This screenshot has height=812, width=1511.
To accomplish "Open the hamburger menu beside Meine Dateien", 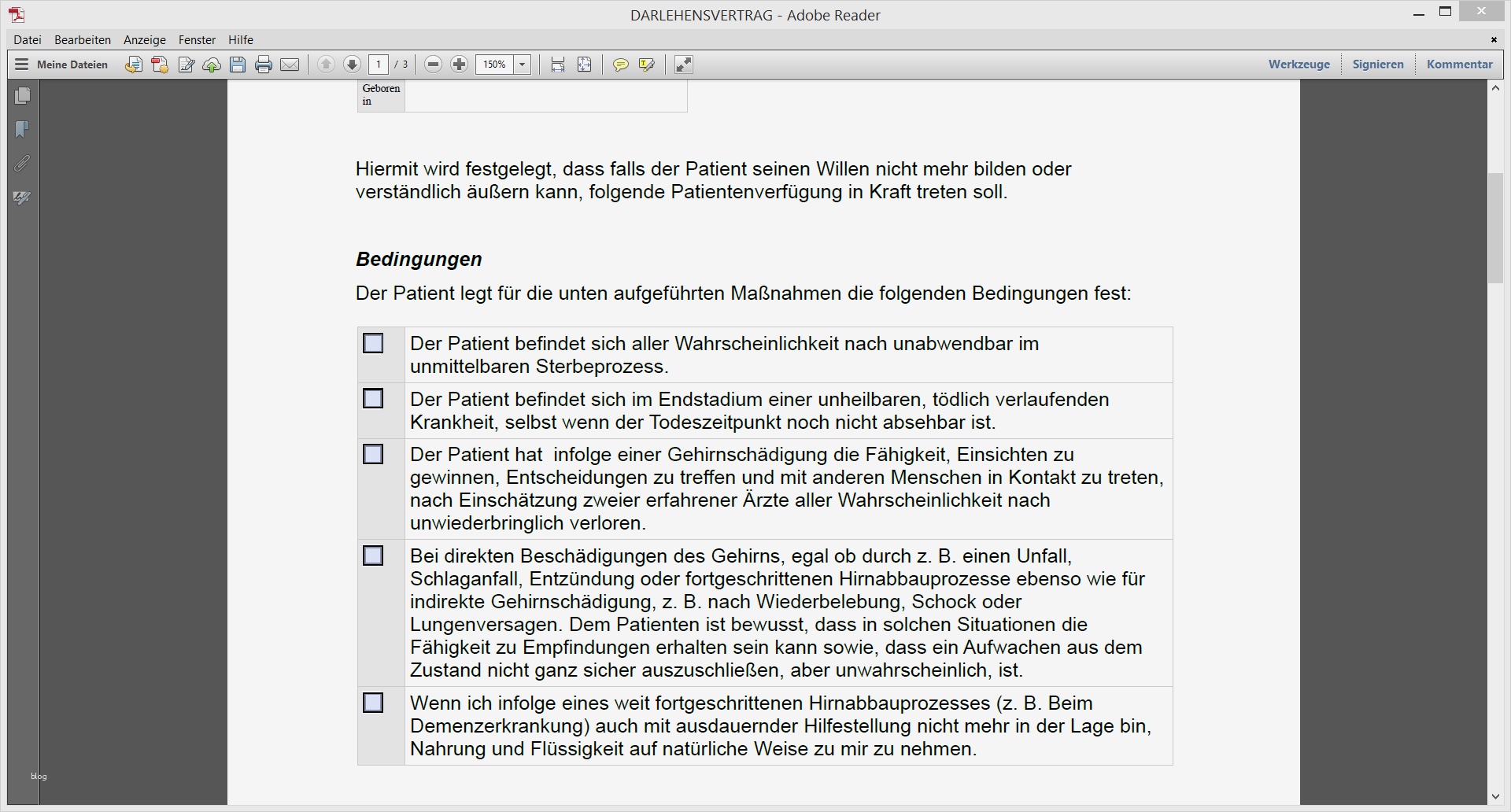I will pos(23,65).
